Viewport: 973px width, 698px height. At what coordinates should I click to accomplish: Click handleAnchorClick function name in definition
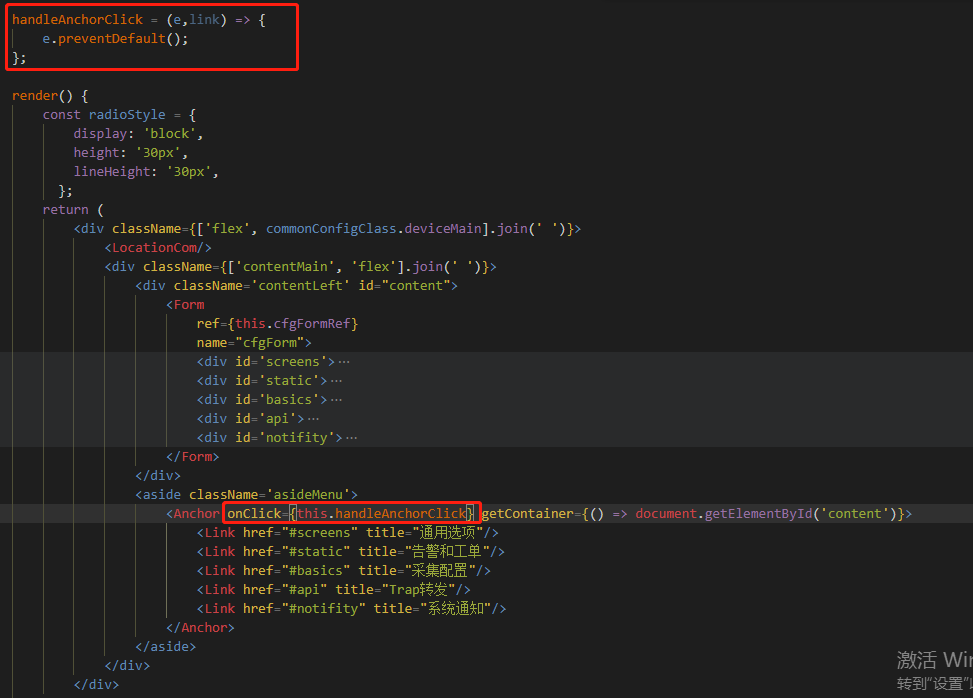pos(78,20)
